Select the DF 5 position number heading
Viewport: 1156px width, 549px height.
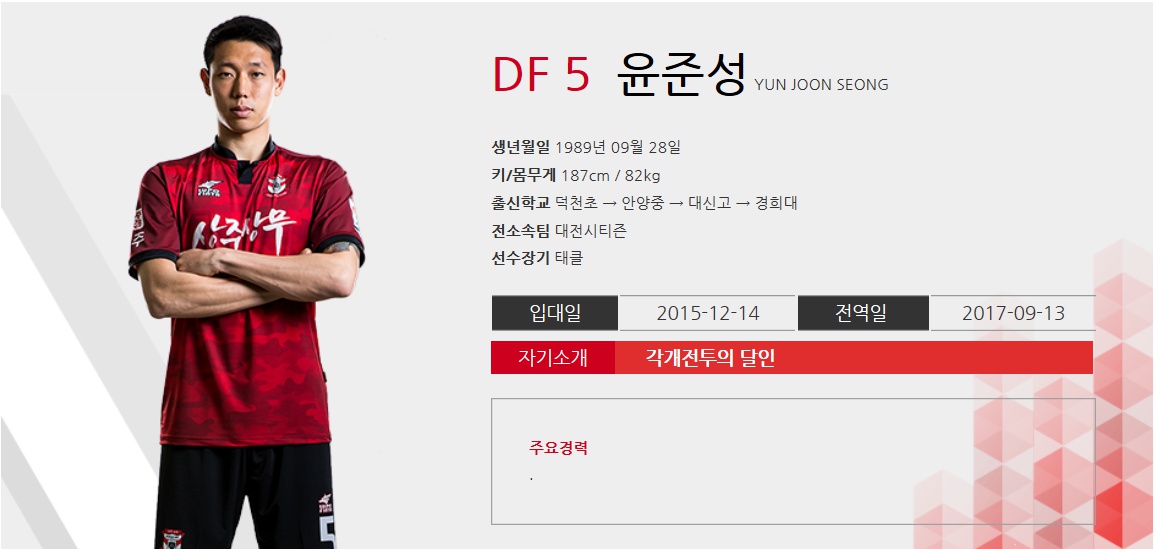click(541, 74)
